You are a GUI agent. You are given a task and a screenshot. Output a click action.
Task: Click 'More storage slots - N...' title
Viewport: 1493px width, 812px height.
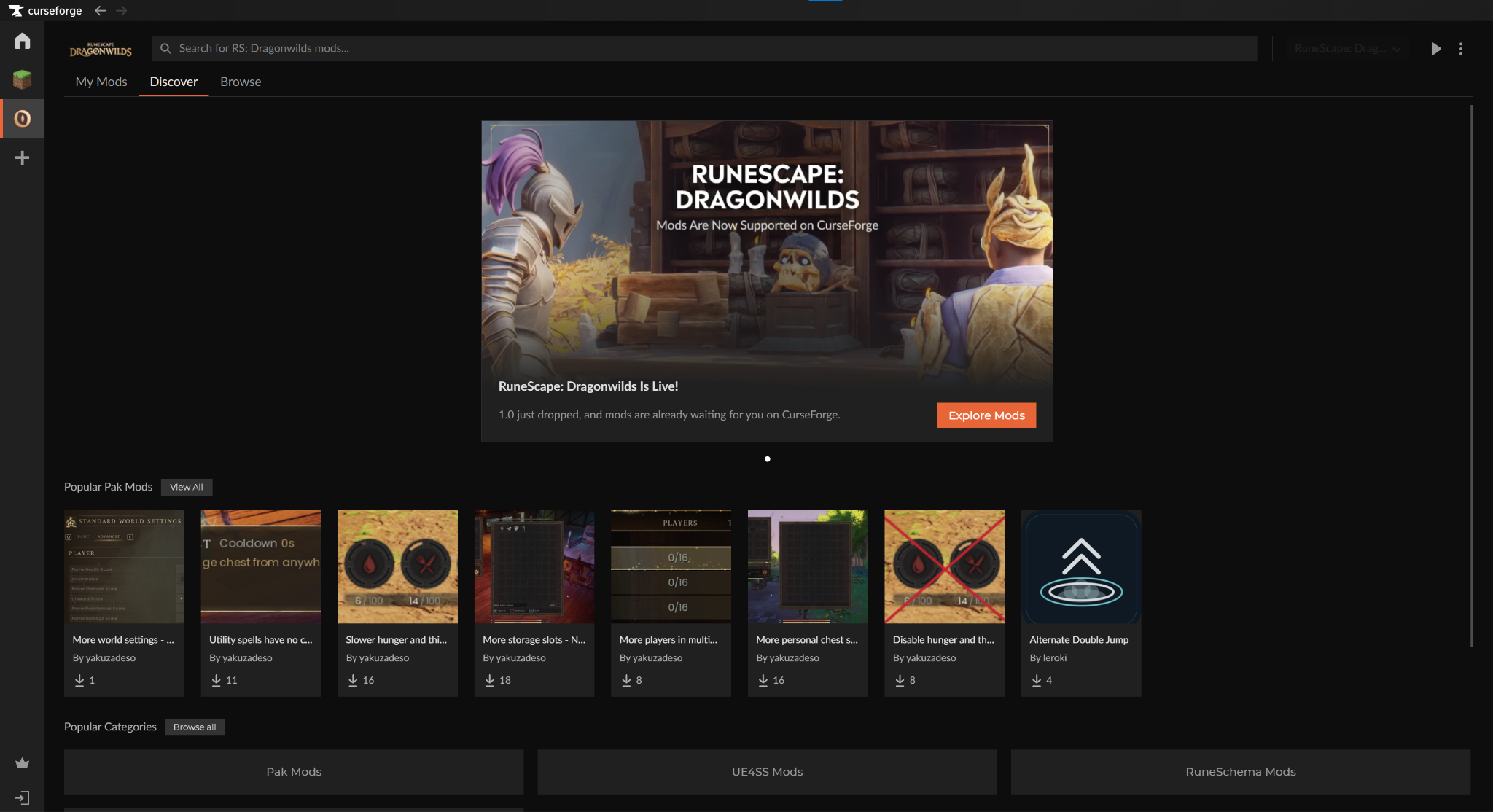(x=534, y=640)
